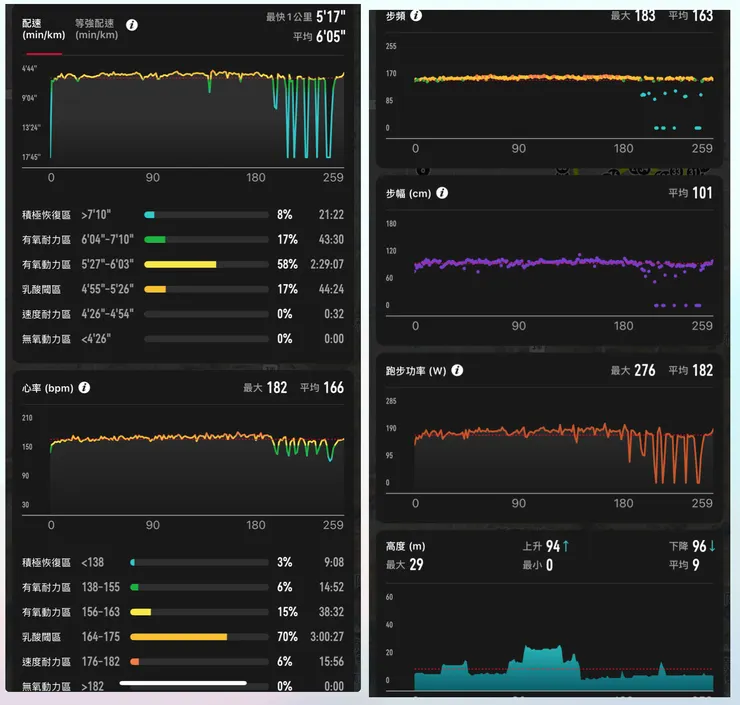Click the pace chart graph
This screenshot has width=740, height=705.
click(197, 113)
